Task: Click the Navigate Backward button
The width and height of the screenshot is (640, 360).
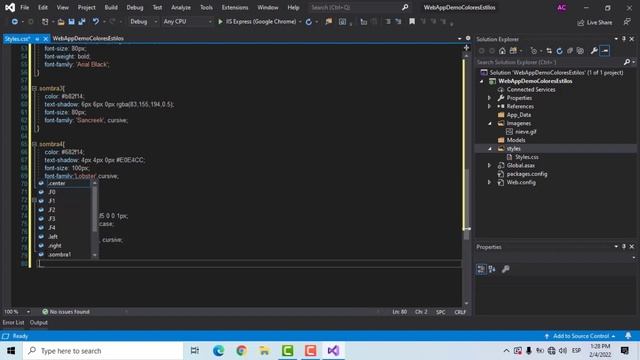Action: tap(14, 22)
